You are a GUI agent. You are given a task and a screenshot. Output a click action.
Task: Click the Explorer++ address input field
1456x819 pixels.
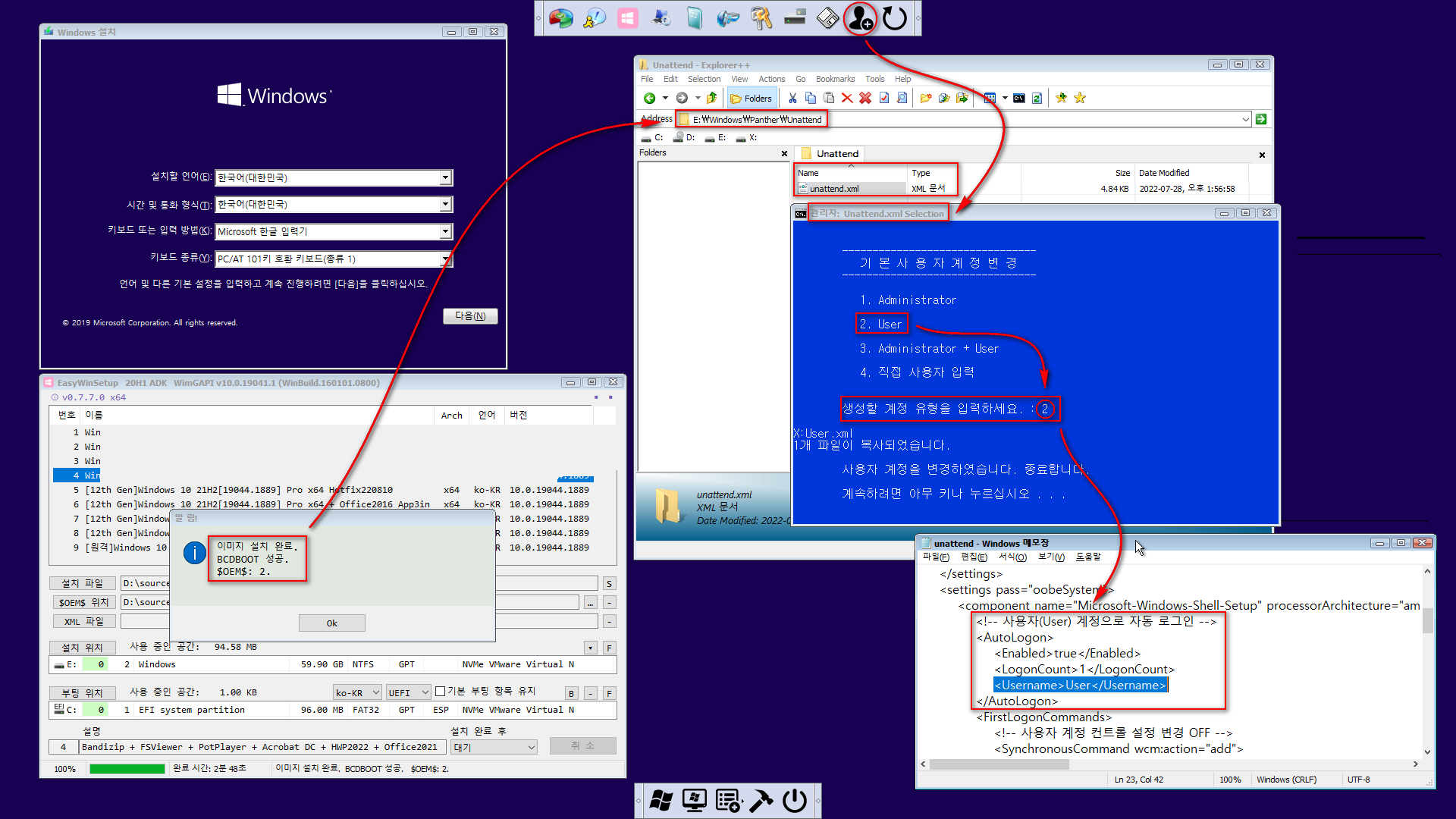point(963,119)
